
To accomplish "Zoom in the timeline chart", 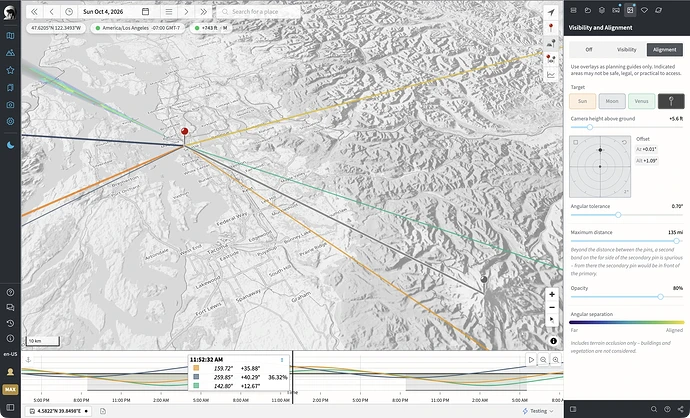I will point(556,359).
